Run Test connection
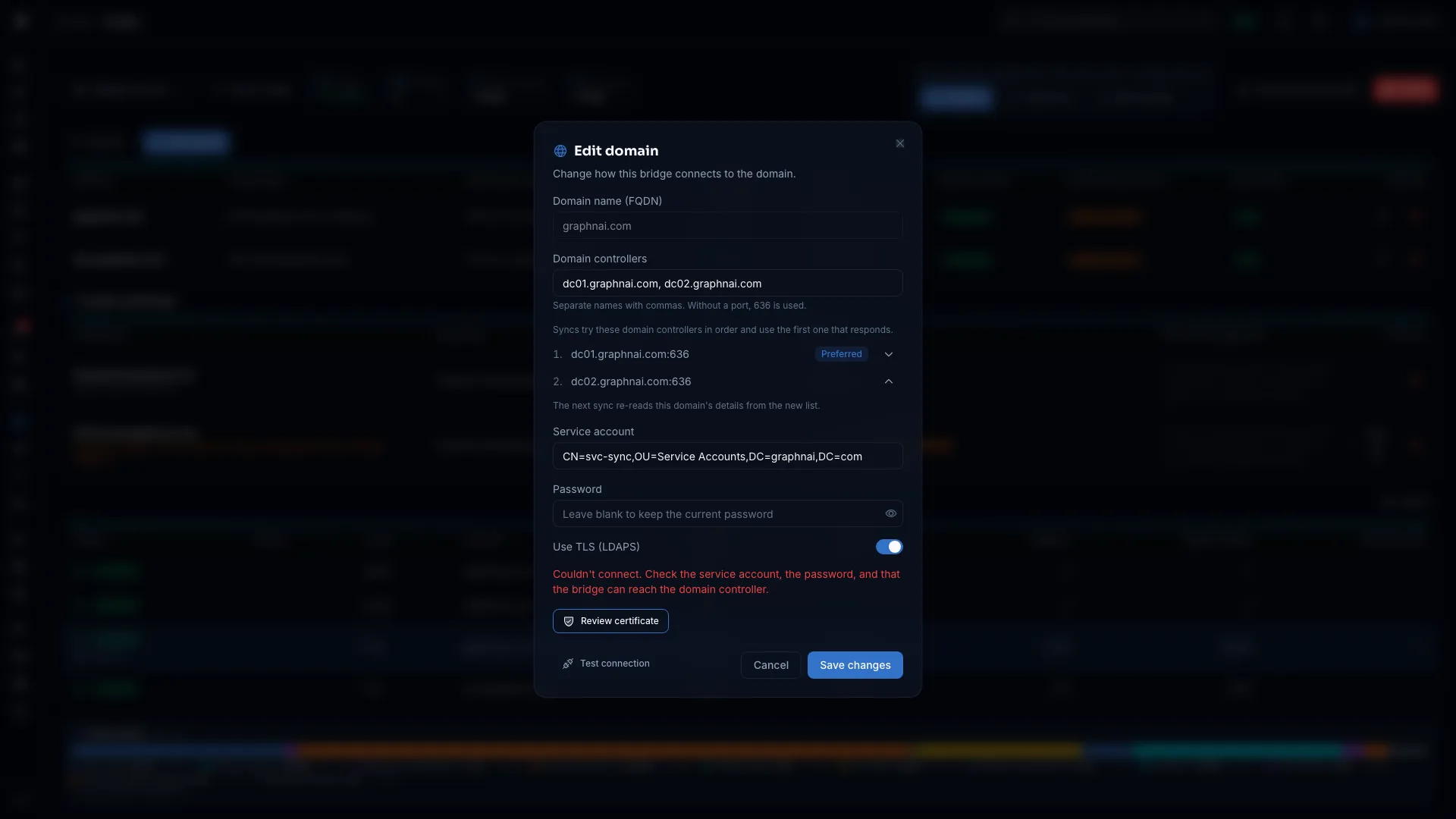The image size is (1456, 819). [605, 664]
